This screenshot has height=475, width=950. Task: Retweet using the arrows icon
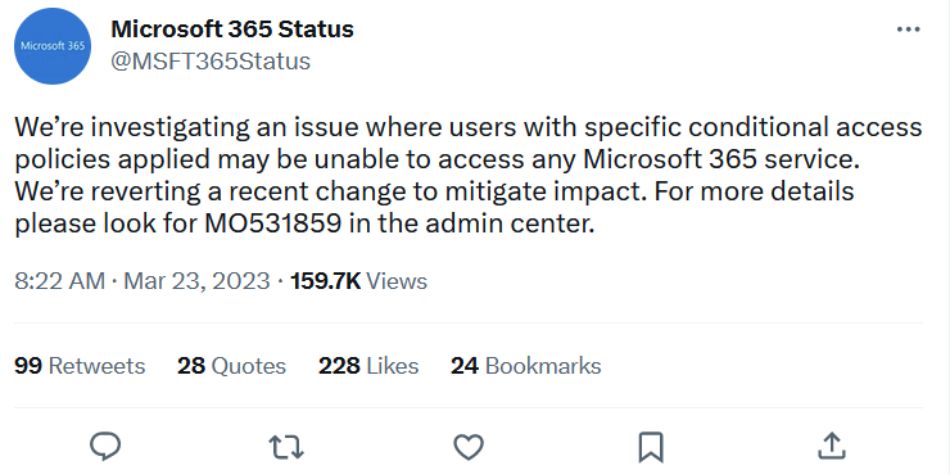[x=286, y=447]
